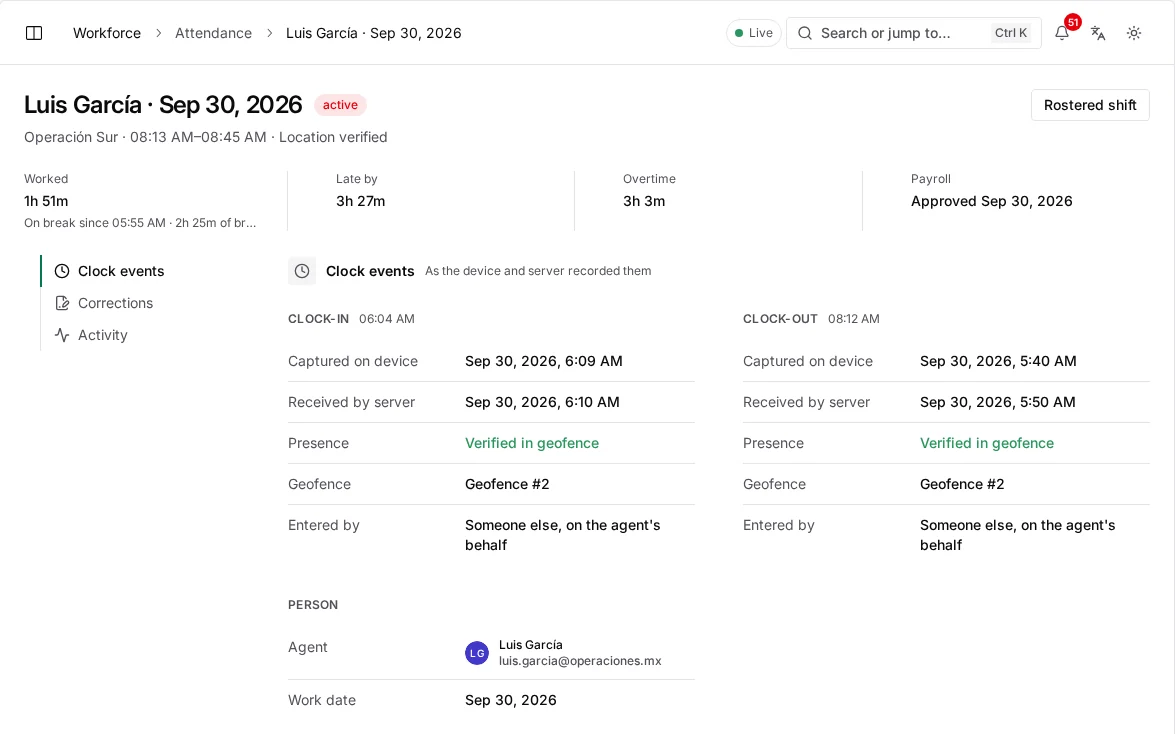Image resolution: width=1175 pixels, height=734 pixels.
Task: Go to Attendance breadcrumb
Action: (213, 33)
